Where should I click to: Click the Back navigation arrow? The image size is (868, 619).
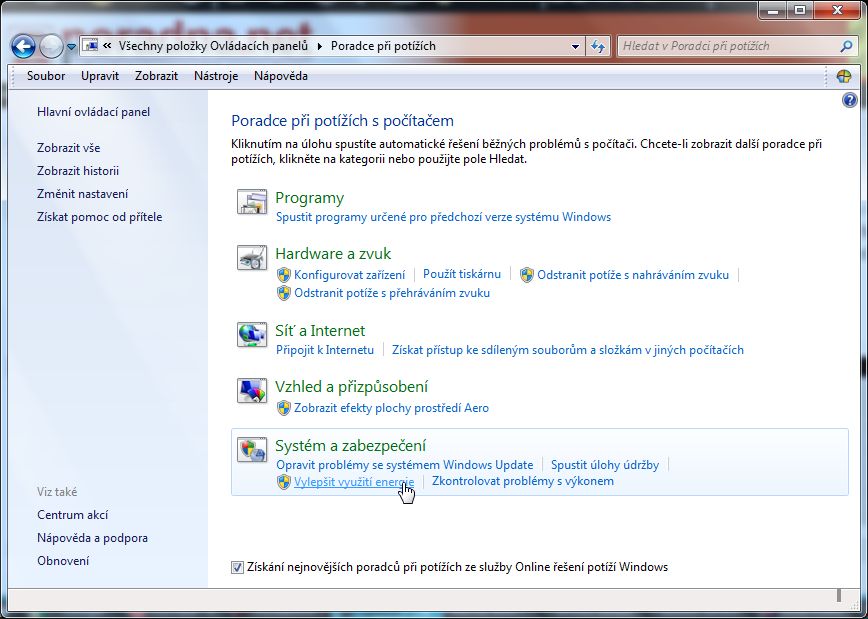click(23, 47)
